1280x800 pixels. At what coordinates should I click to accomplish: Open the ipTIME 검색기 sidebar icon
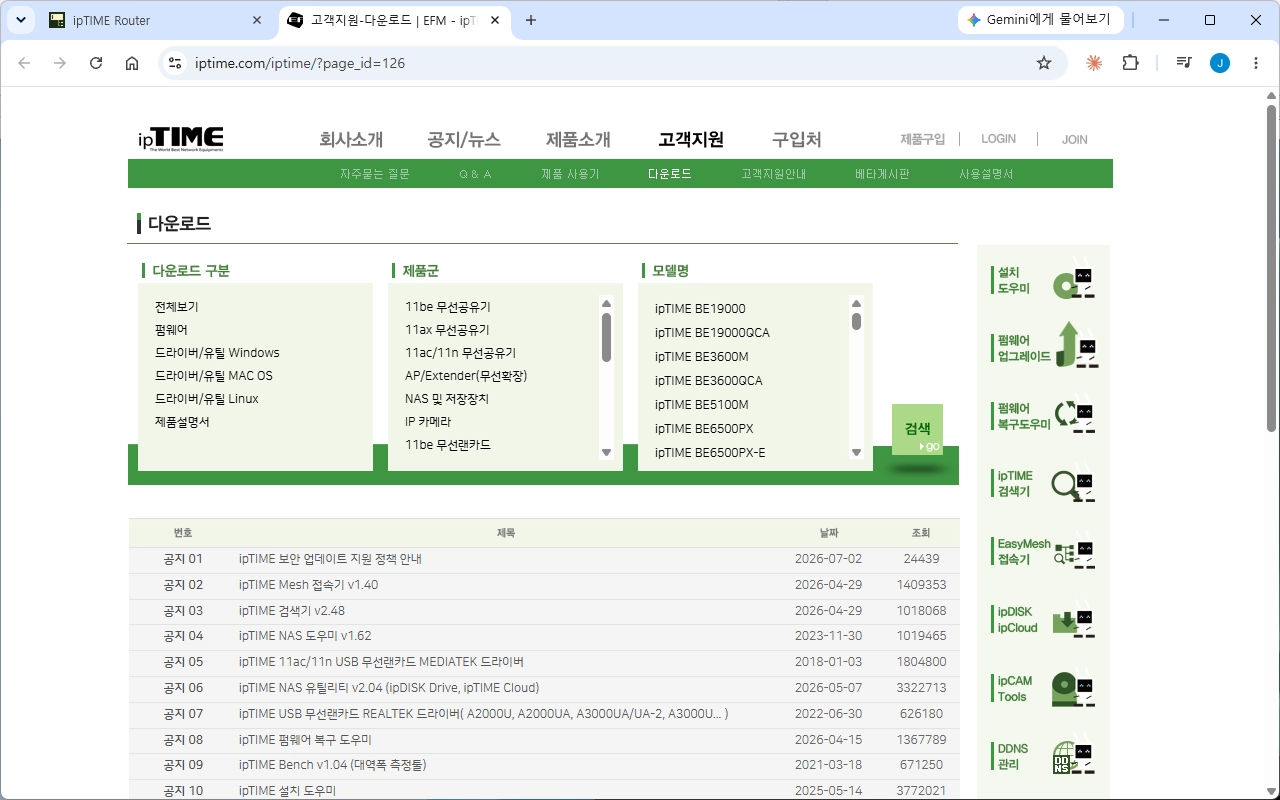(1043, 484)
